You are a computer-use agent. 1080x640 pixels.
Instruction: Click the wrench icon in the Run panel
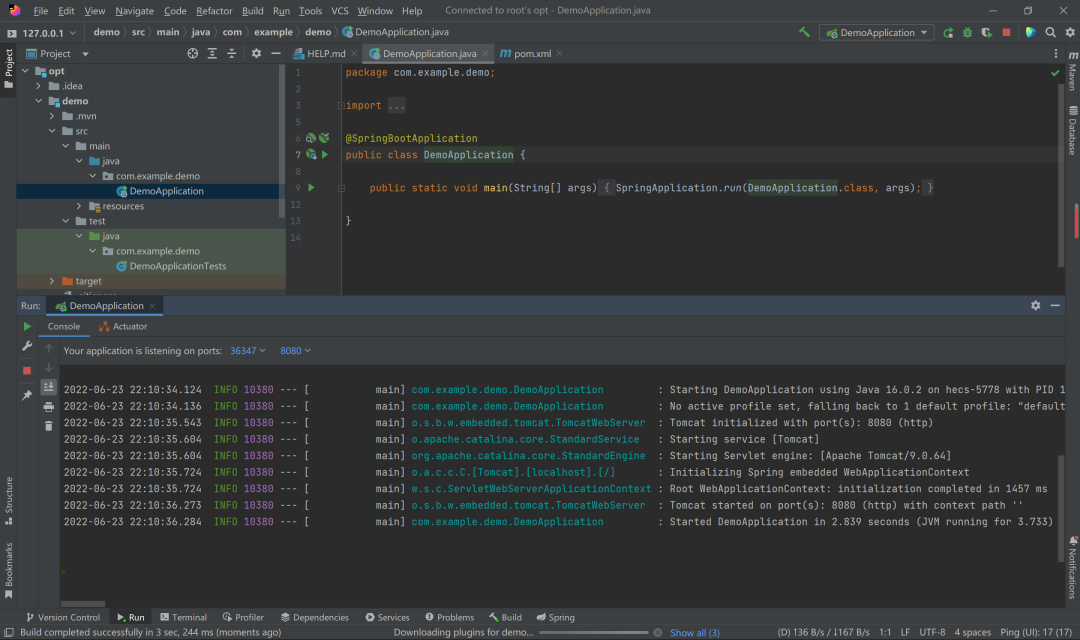point(27,346)
